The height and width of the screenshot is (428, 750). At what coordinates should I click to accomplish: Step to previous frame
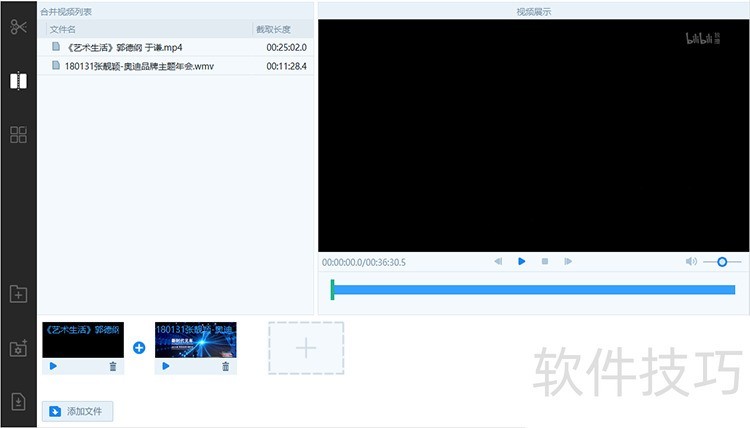(498, 262)
